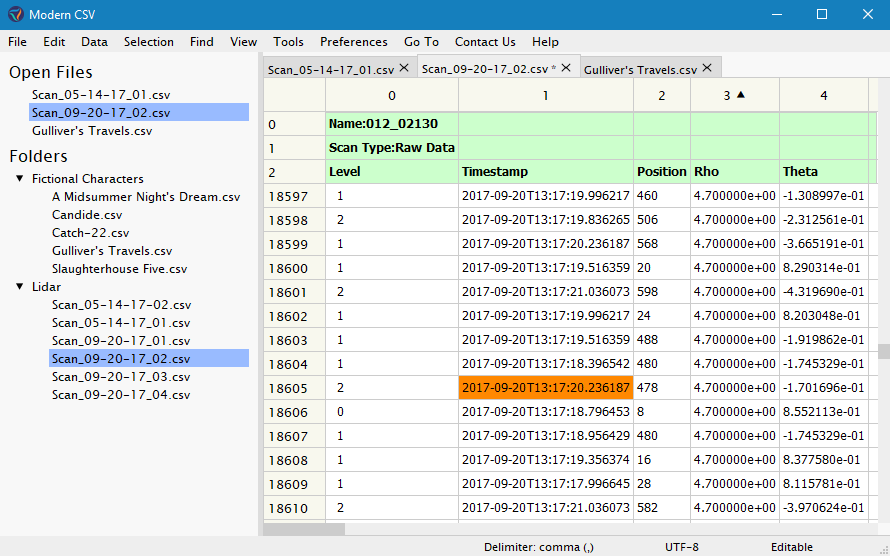Click the Editable status bar indicator
This screenshot has height=556, width=890.
point(791,547)
